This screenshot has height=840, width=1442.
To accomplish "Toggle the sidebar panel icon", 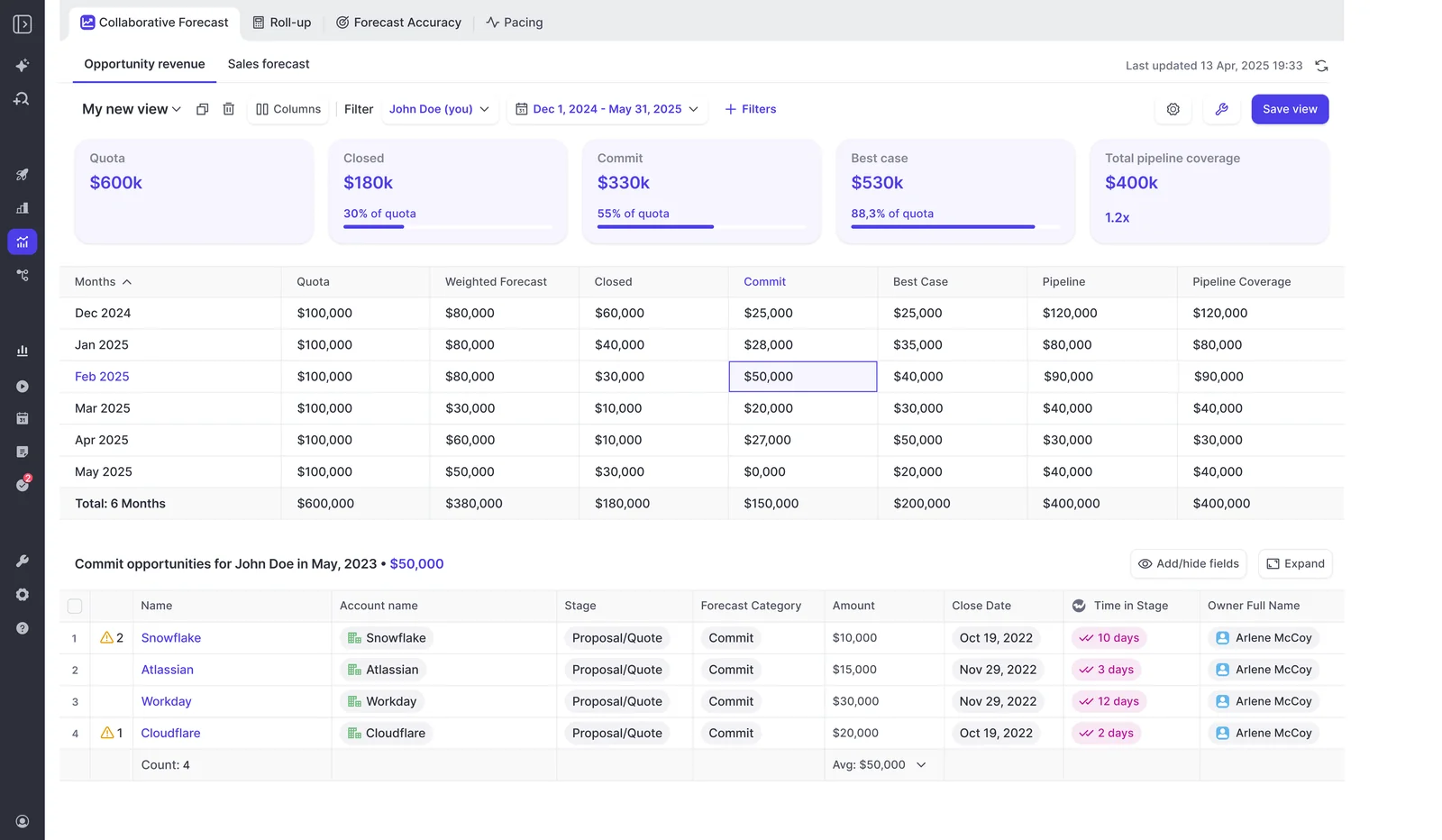I will (x=23, y=24).
